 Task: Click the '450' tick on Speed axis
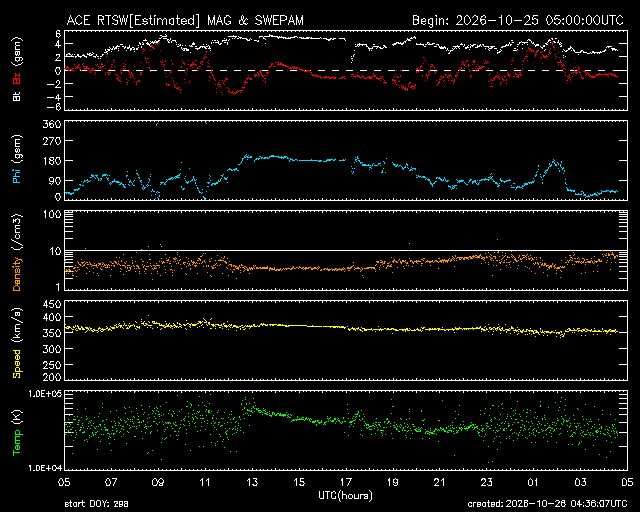[x=52, y=305]
